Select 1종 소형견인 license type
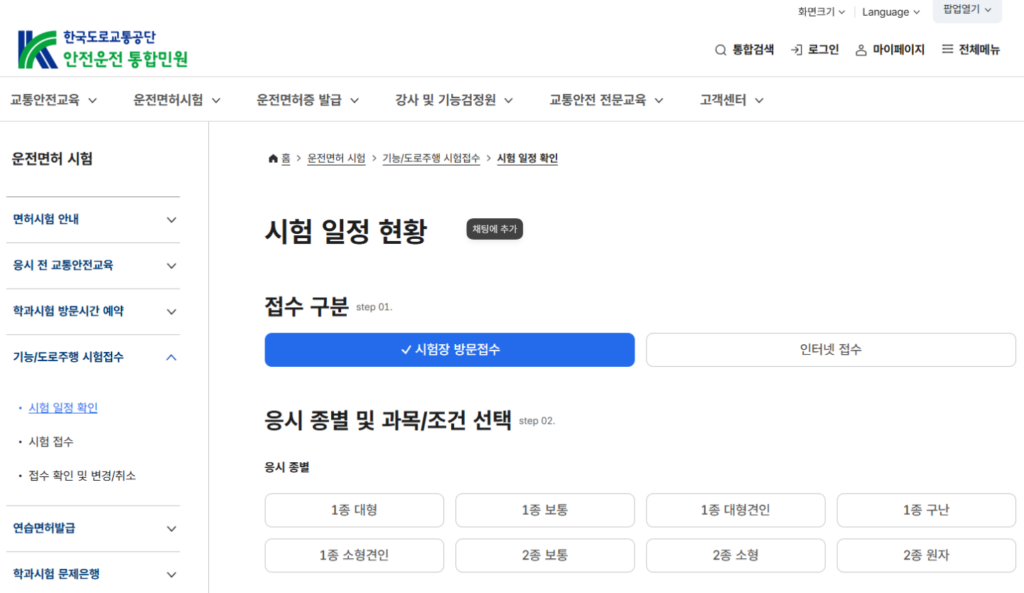1024x593 pixels. coord(354,555)
